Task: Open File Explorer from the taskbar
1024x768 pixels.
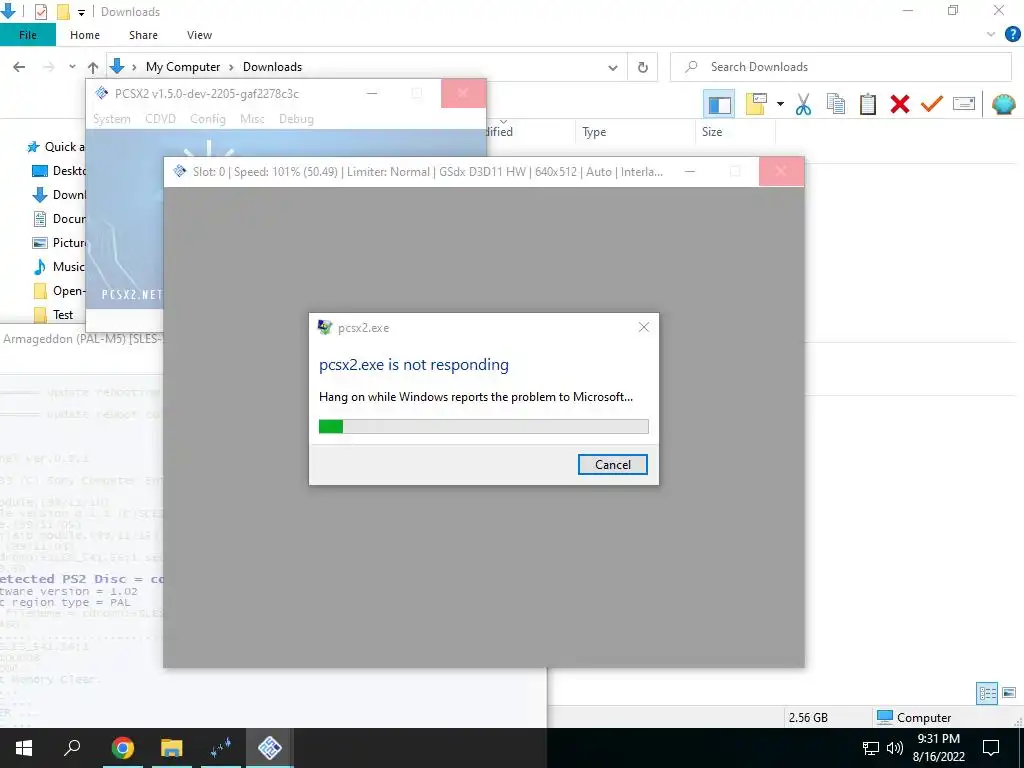Action: click(172, 748)
